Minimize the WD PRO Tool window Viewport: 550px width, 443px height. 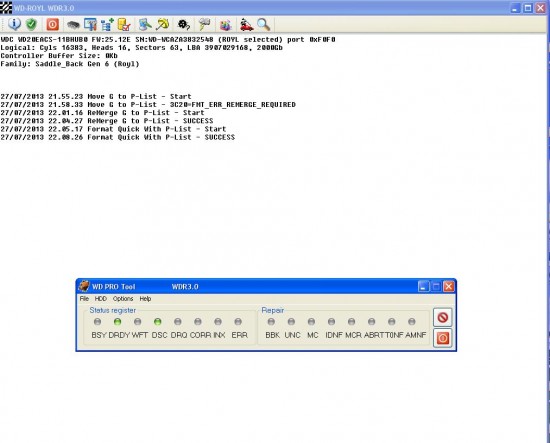tap(423, 287)
